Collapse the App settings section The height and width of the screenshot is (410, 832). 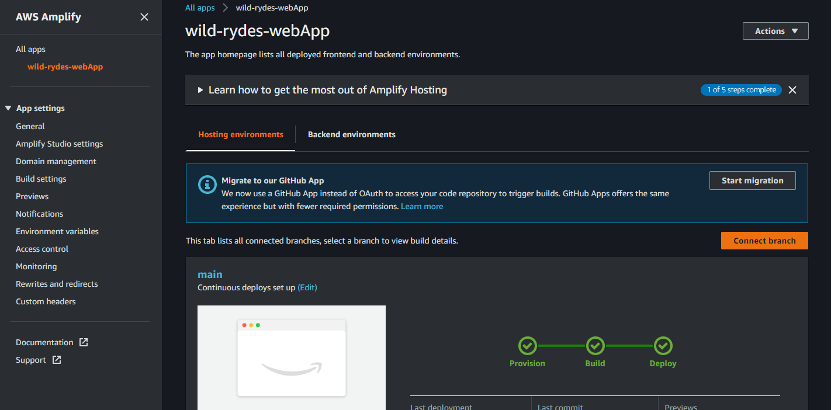[x=8, y=108]
